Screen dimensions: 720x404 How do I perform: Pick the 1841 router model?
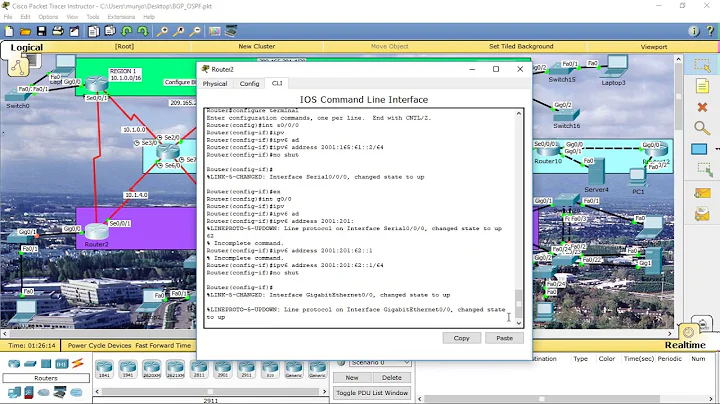click(x=104, y=369)
